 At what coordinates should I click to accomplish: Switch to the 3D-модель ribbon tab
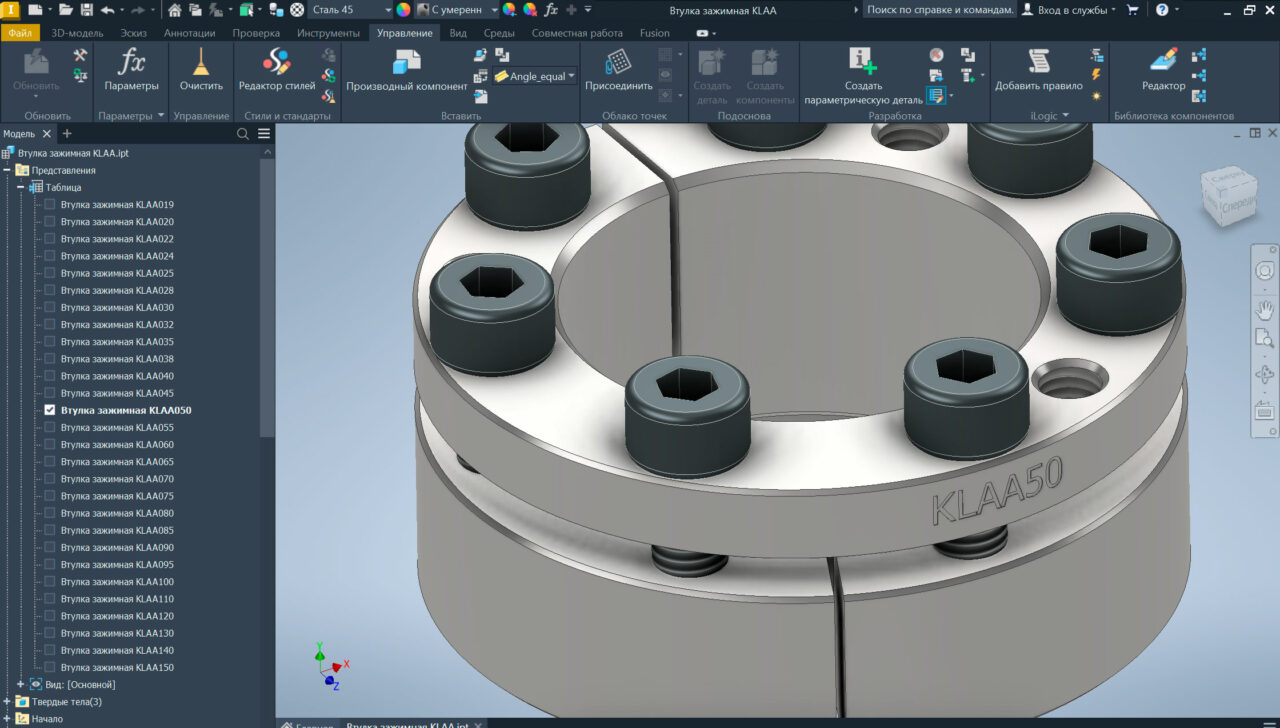pos(77,33)
